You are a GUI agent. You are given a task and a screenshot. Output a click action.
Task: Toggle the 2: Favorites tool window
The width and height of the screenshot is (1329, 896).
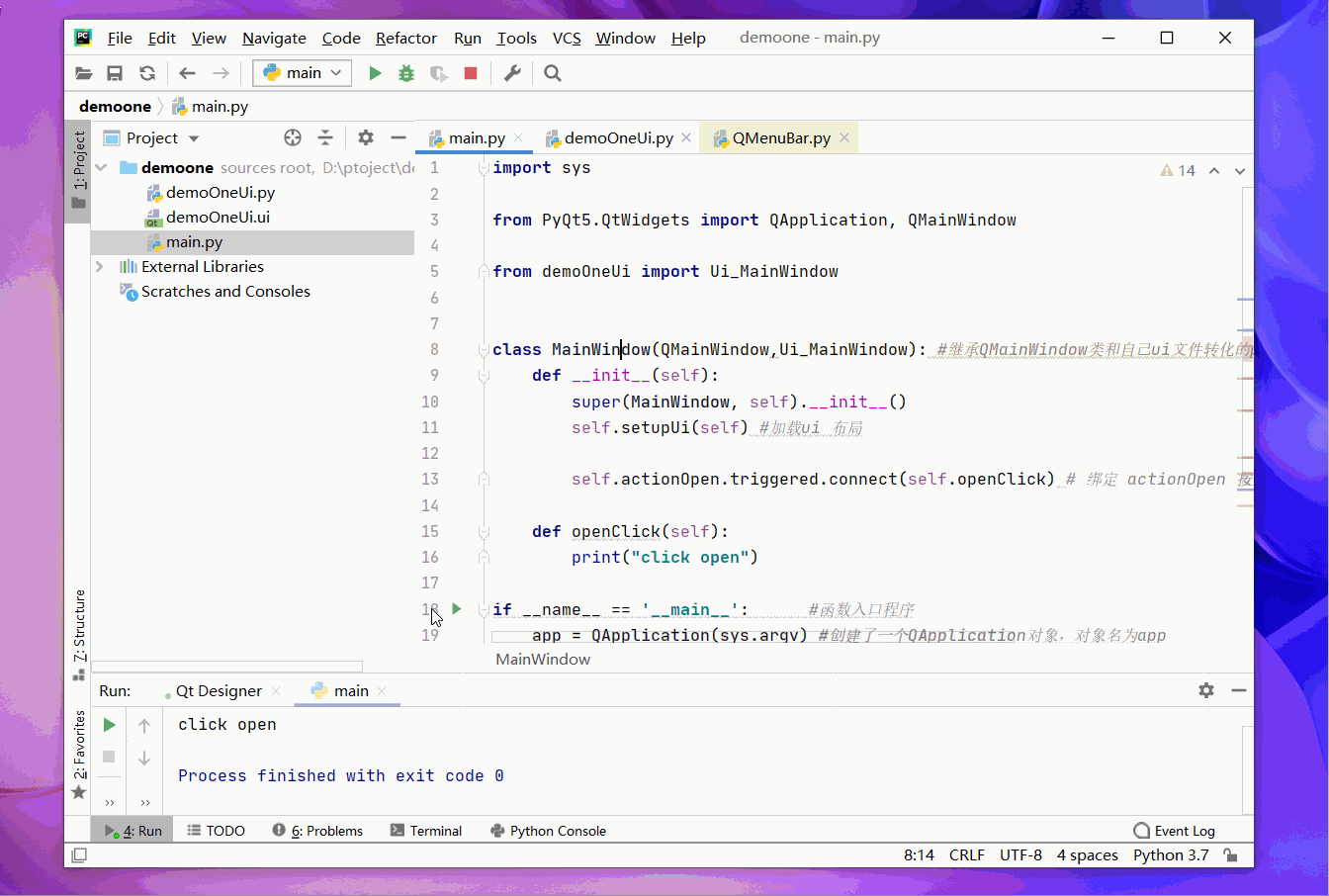(78, 754)
